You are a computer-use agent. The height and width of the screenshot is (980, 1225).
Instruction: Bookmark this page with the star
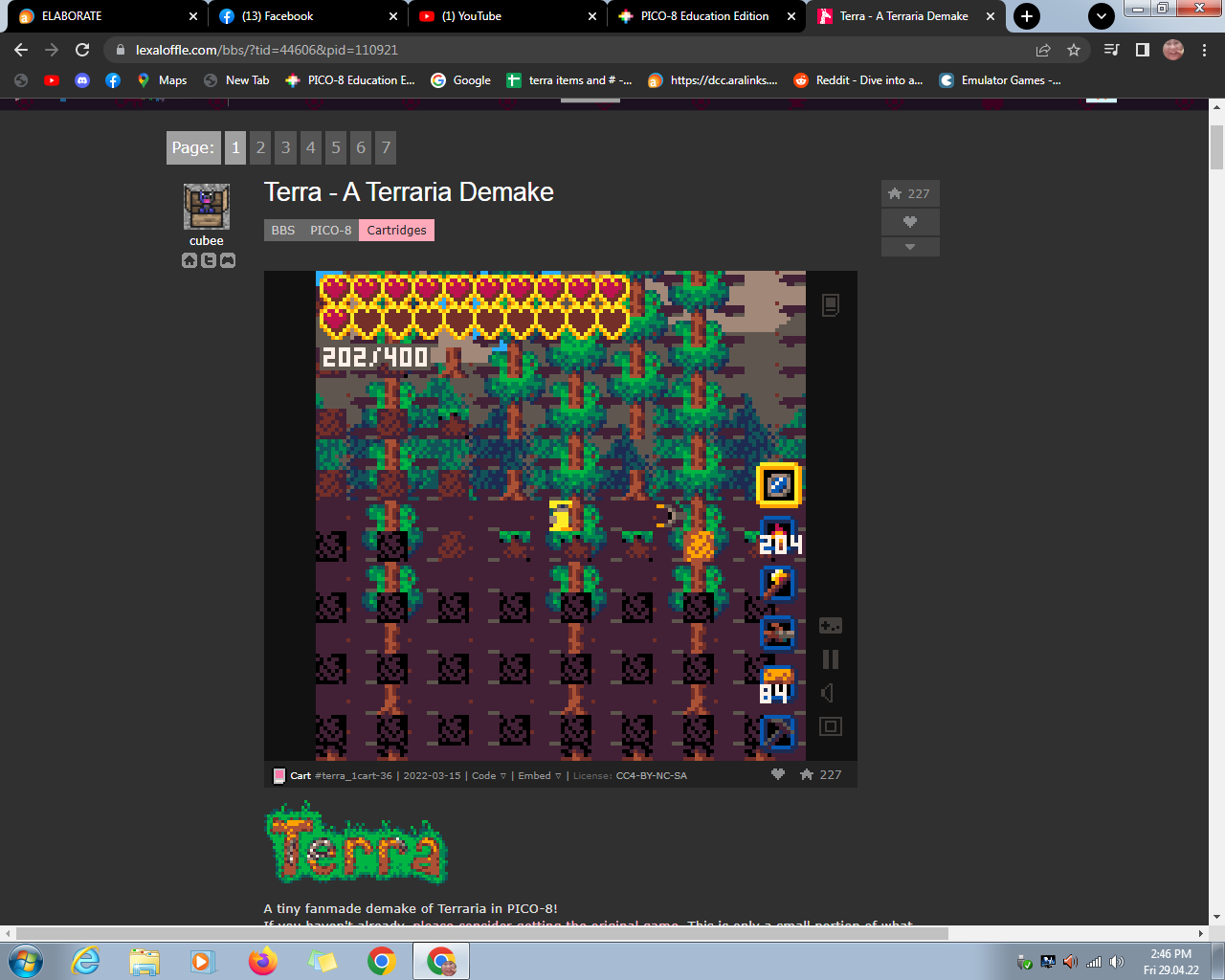tap(1074, 50)
